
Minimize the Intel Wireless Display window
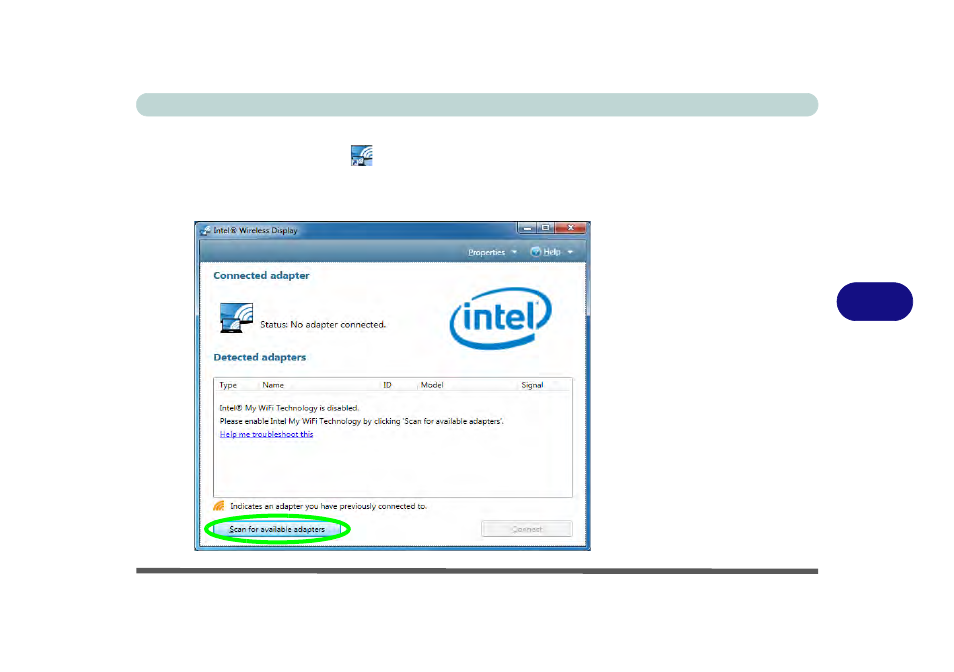tap(527, 228)
